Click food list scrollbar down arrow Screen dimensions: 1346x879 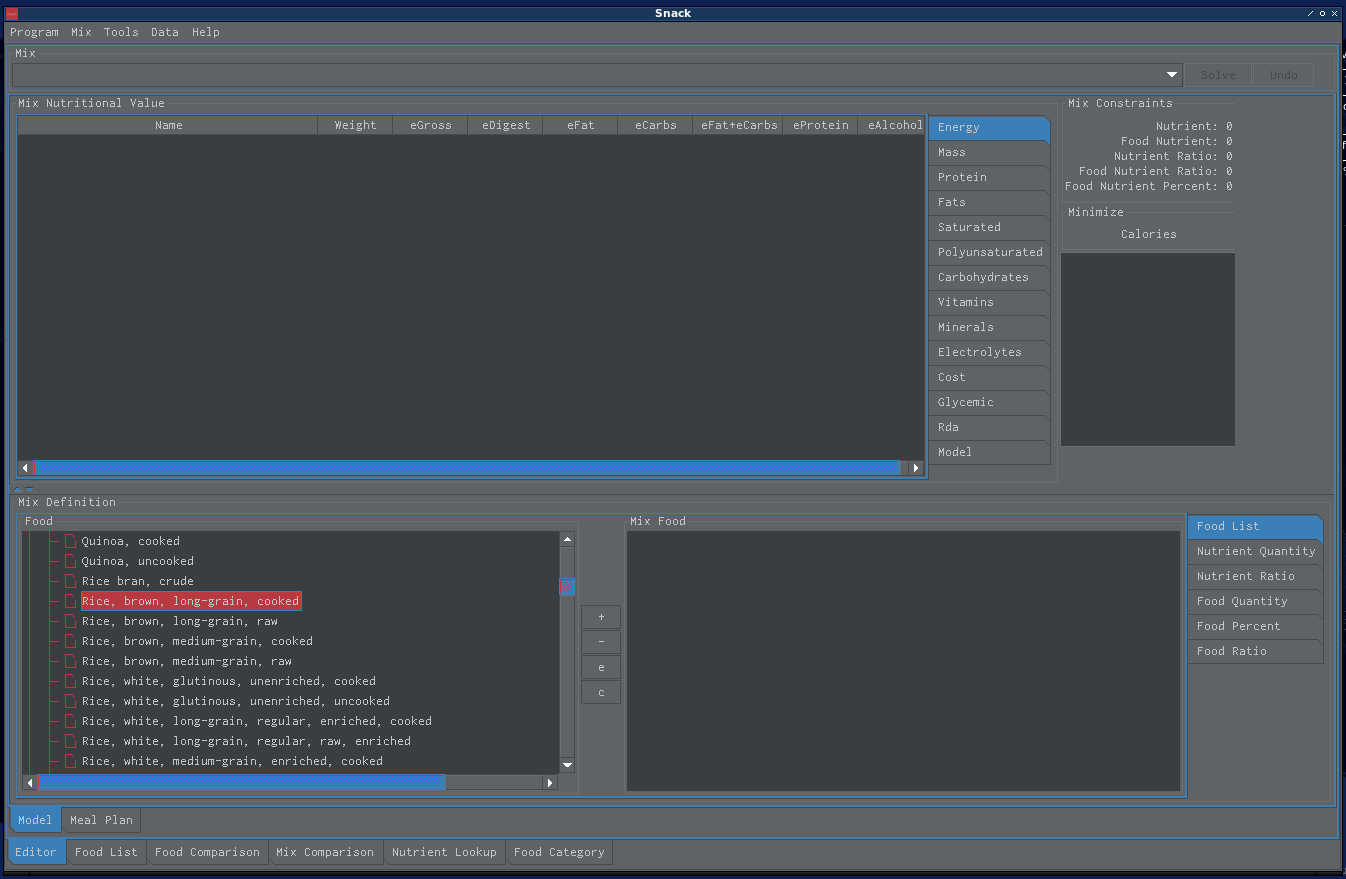(x=567, y=765)
